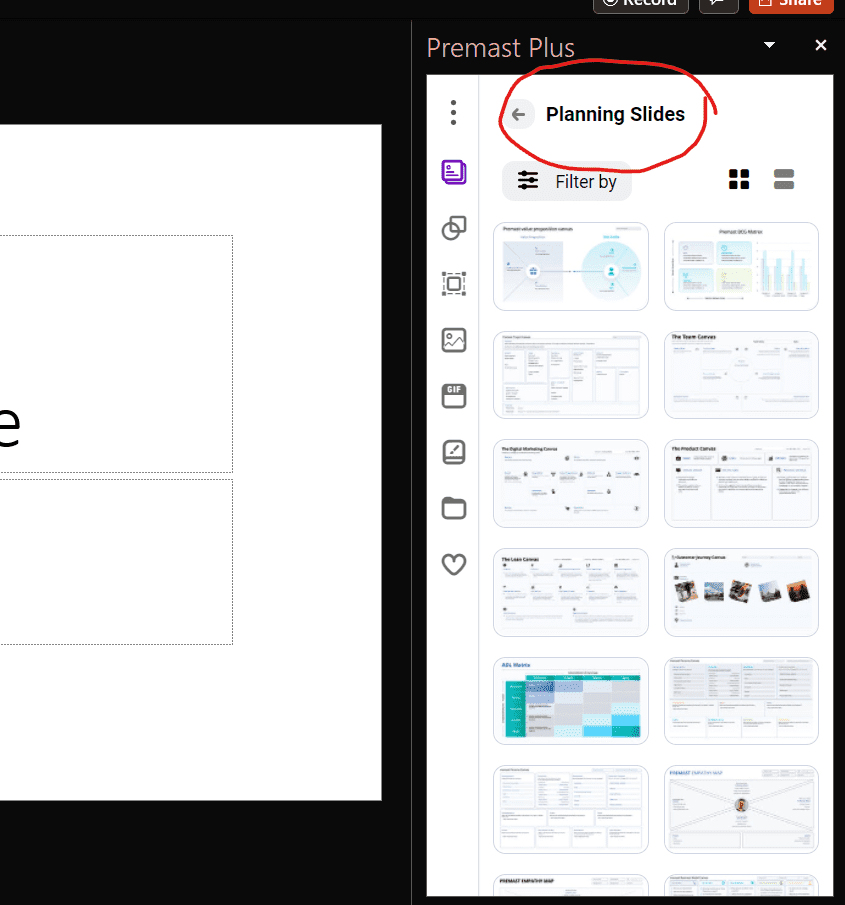Toggle the kebab menu with three dots
Image resolution: width=845 pixels, height=905 pixels.
(453, 113)
